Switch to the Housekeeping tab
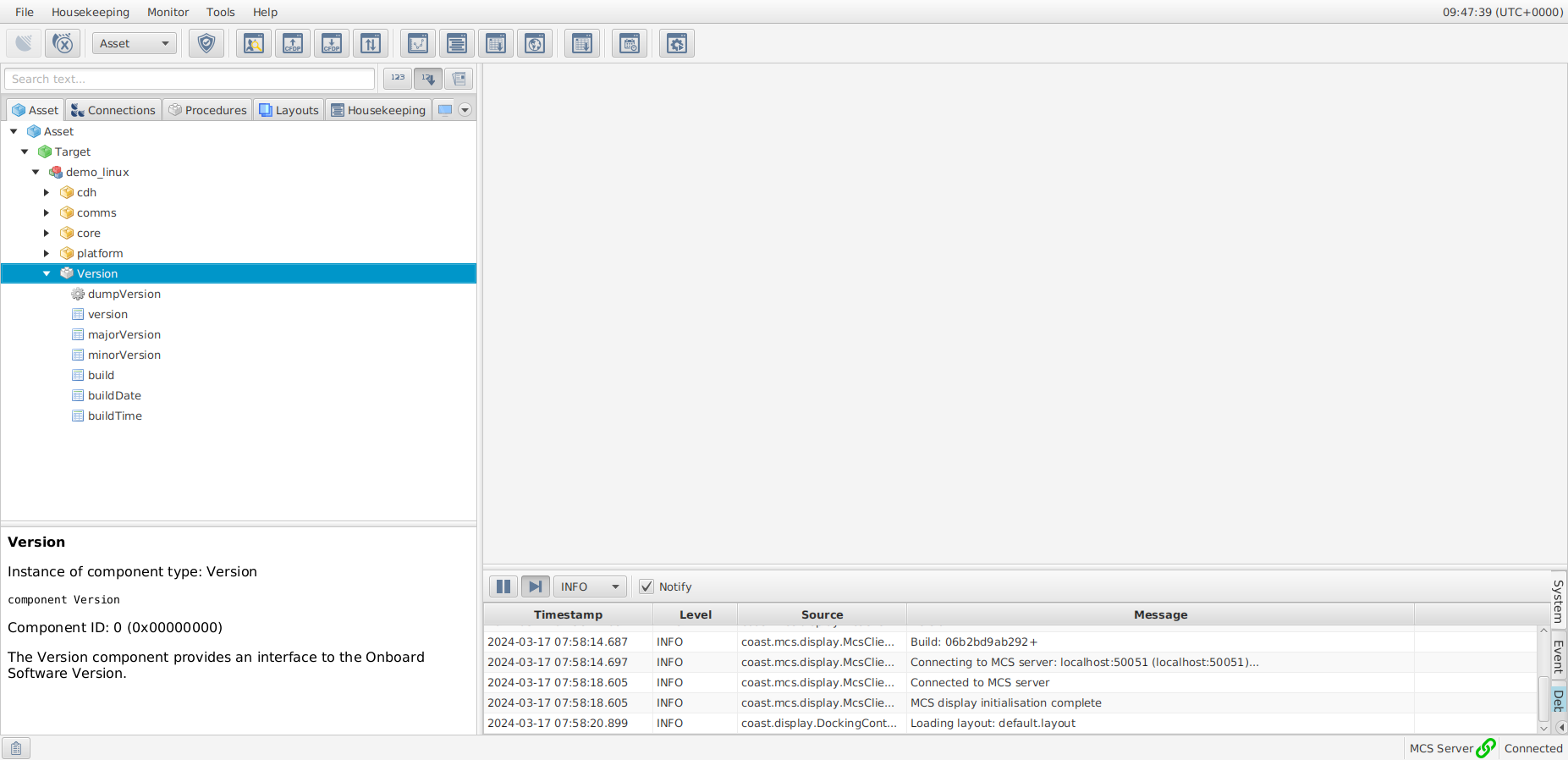Image resolution: width=1568 pixels, height=760 pixels. point(378,110)
